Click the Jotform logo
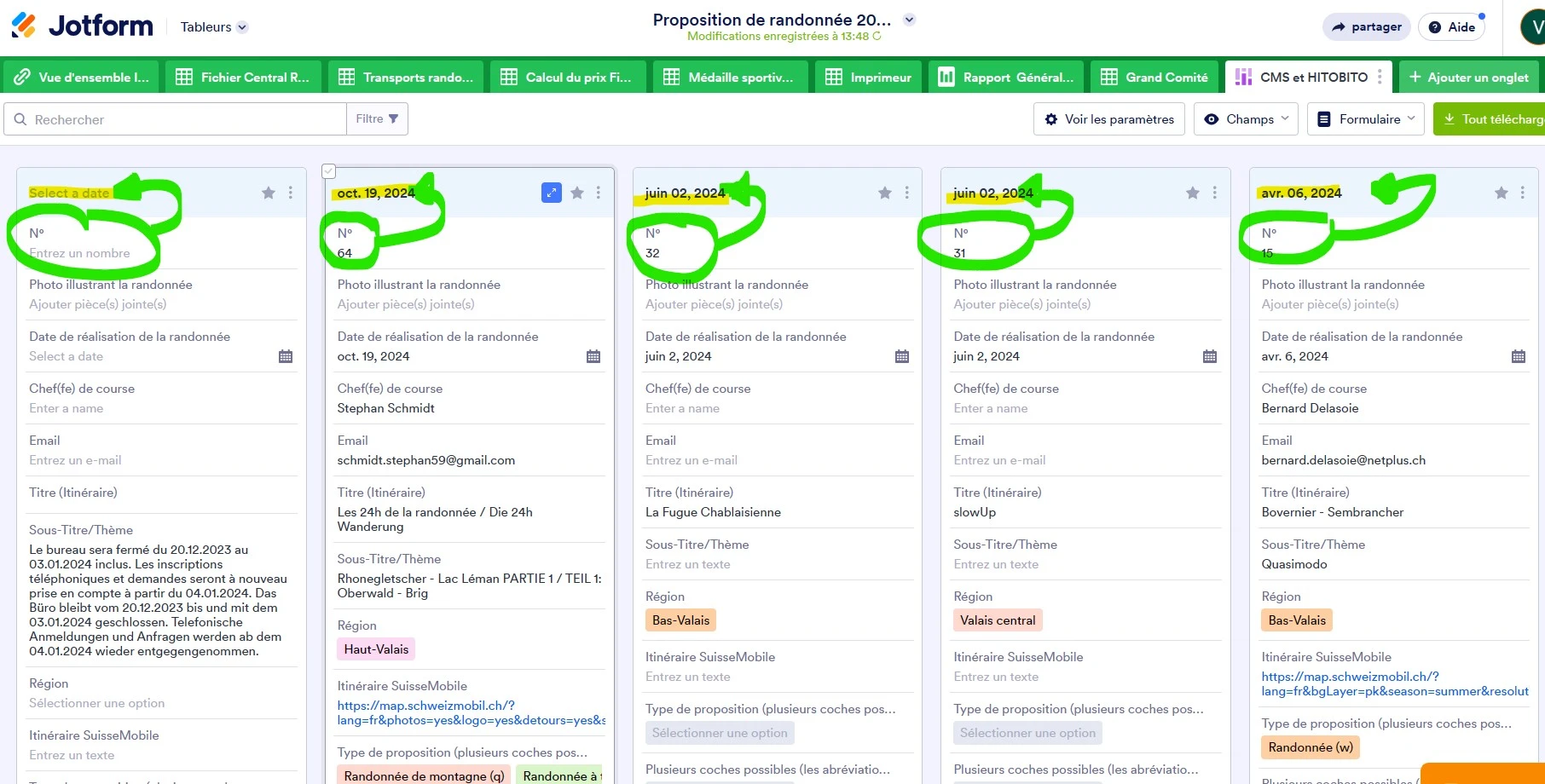This screenshot has height=784, width=1545. (83, 26)
